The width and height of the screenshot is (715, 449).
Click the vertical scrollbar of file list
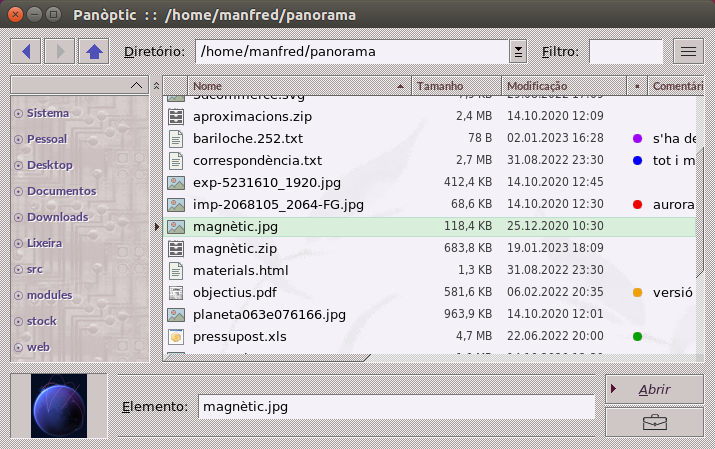point(700,212)
